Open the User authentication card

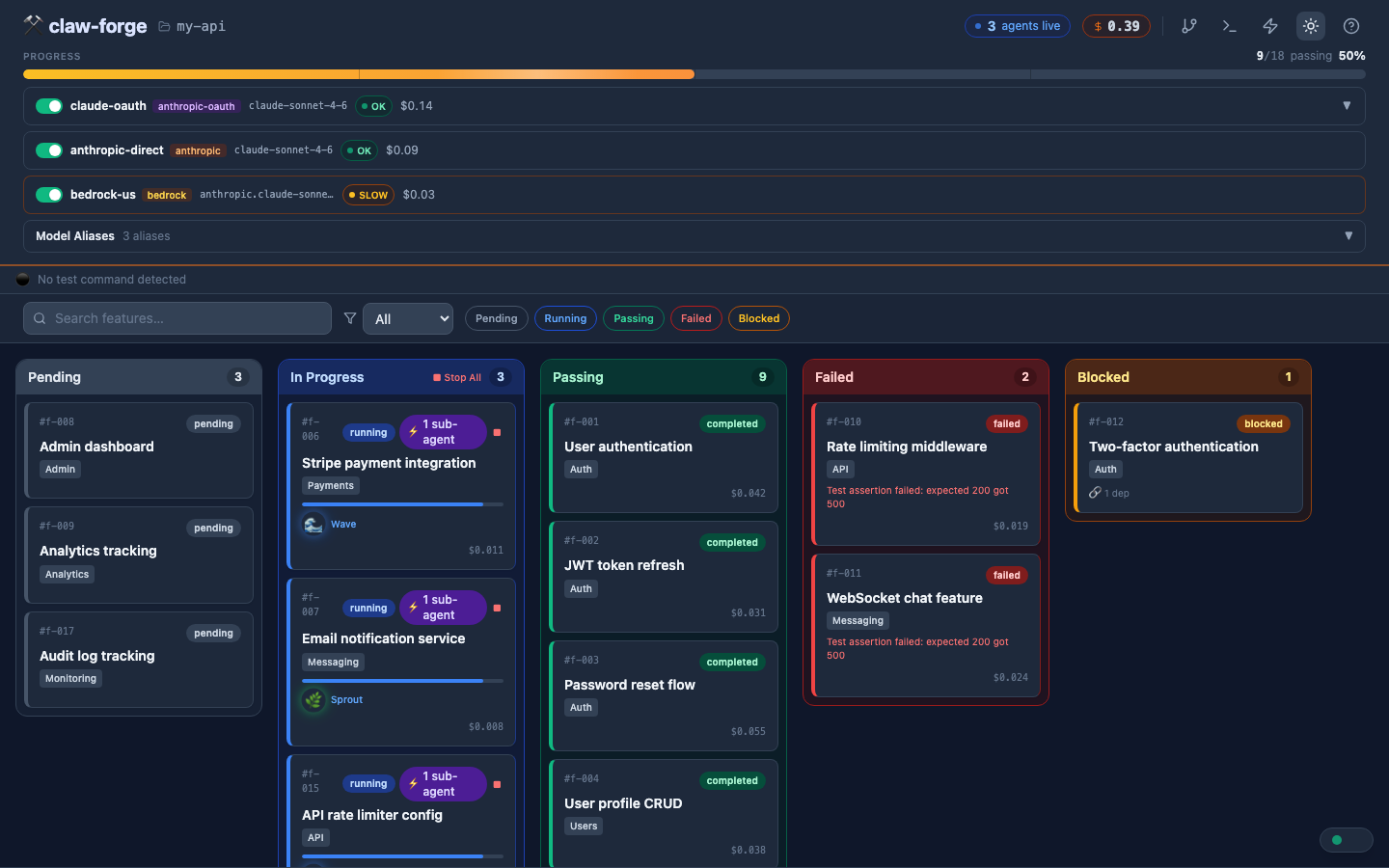[664, 457]
